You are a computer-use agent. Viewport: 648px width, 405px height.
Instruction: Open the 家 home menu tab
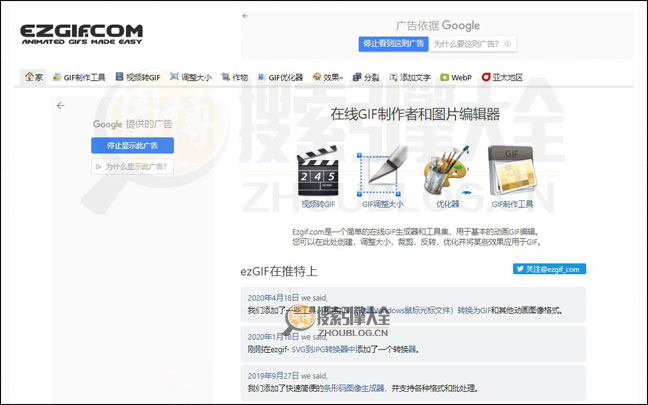(x=33, y=77)
